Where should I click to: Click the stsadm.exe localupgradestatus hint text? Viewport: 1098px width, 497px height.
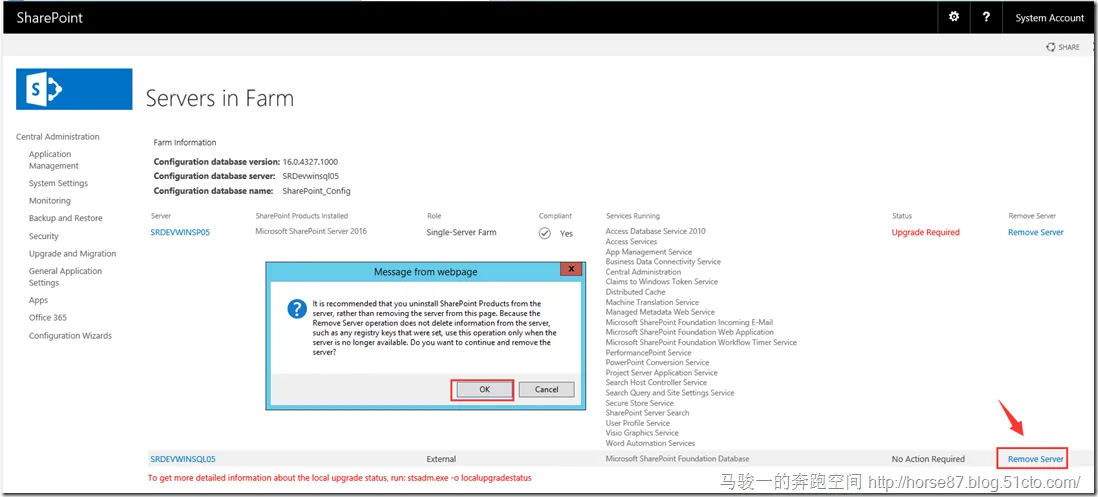[x=339, y=478]
